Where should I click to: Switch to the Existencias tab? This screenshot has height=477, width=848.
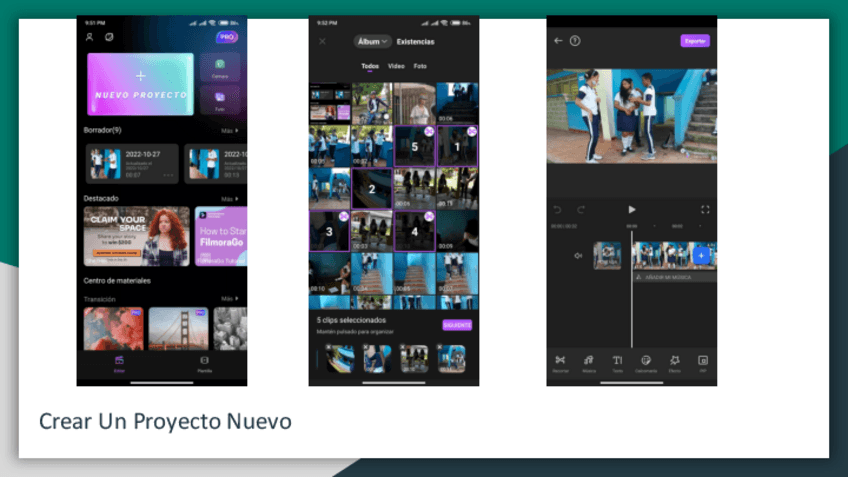tap(415, 42)
